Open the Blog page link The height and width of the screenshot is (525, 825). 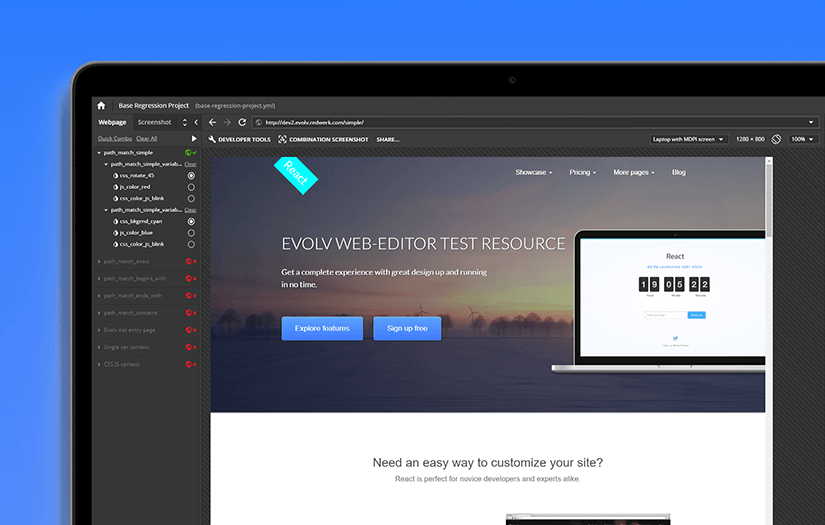pos(679,172)
